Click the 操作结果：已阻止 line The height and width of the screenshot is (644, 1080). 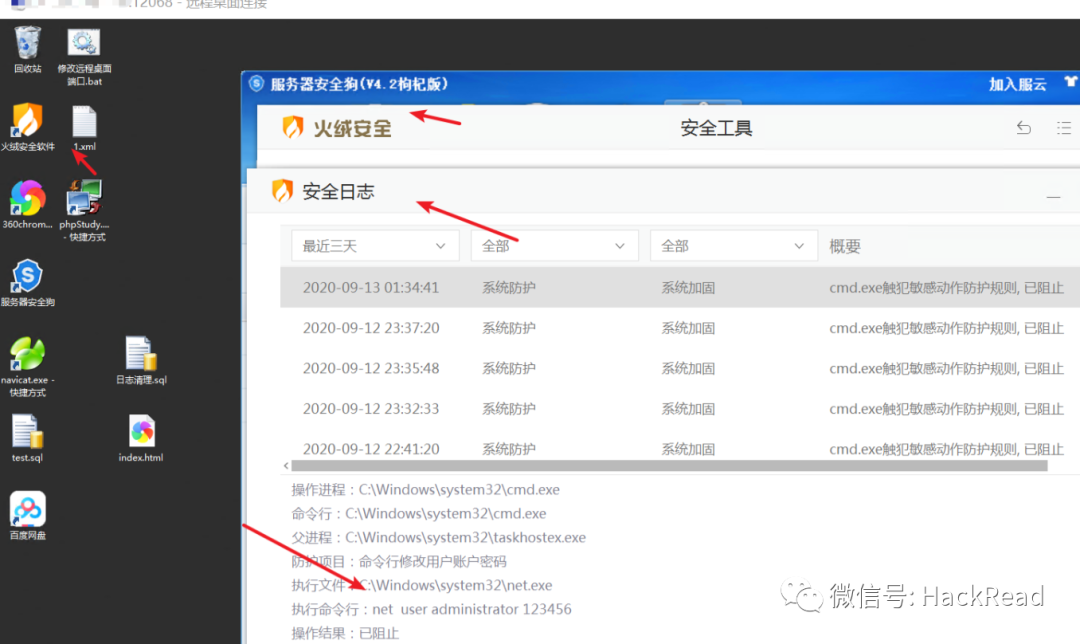point(345,633)
